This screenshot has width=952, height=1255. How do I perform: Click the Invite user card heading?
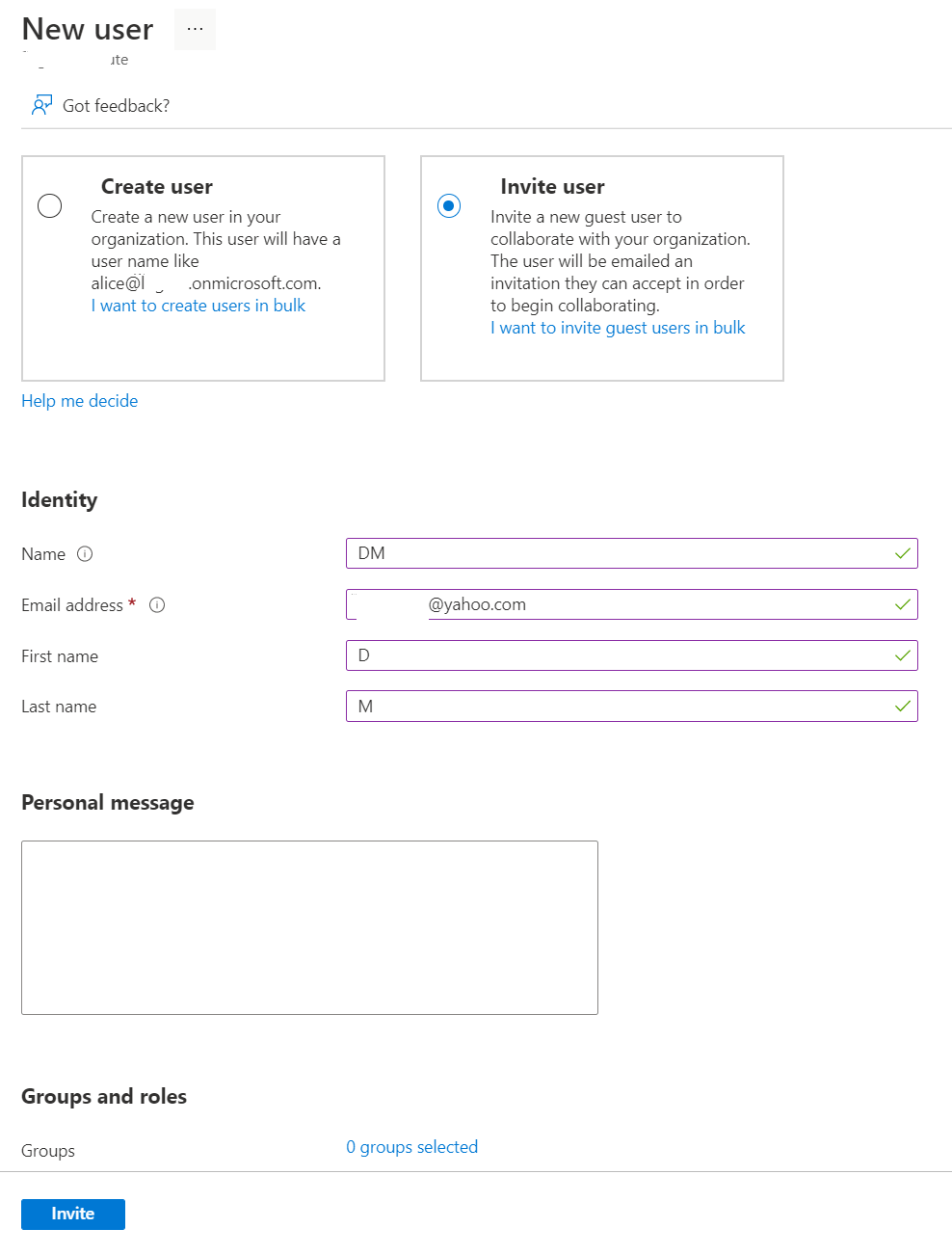[x=552, y=186]
